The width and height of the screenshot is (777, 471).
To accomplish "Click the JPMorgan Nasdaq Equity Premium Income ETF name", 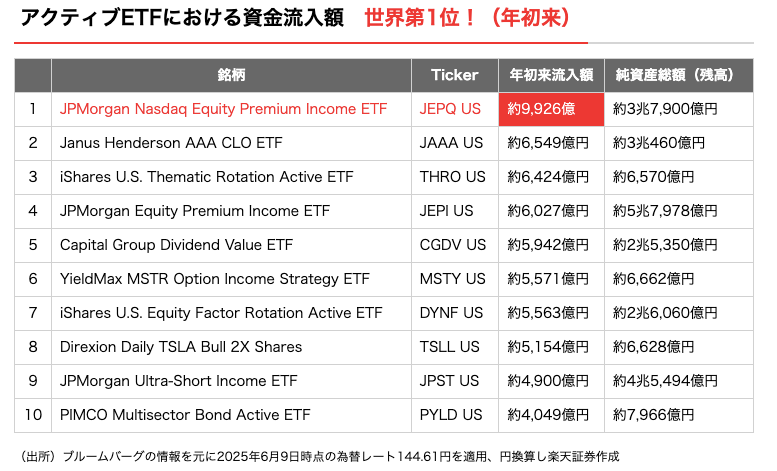I will tap(223, 109).
